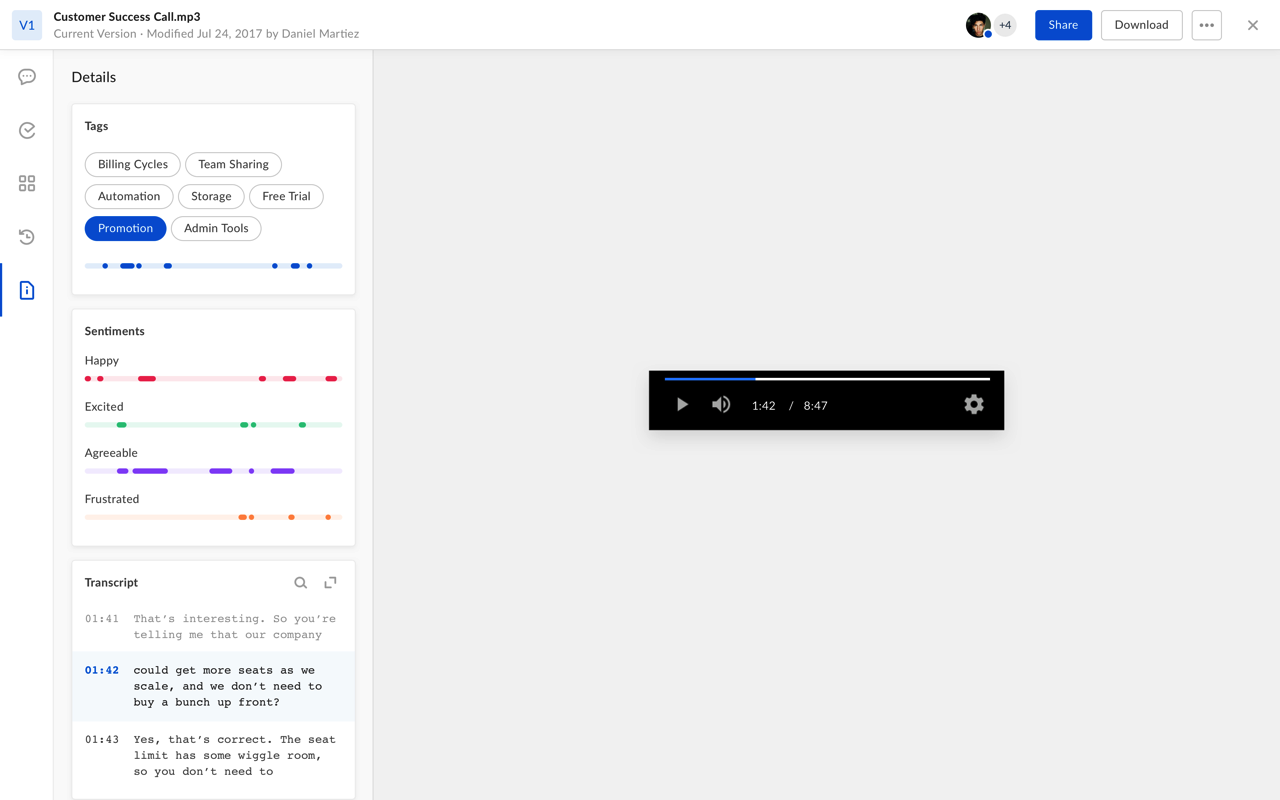Toggle the Promotion tag filter
Screen dimensions: 1280x800
point(125,228)
